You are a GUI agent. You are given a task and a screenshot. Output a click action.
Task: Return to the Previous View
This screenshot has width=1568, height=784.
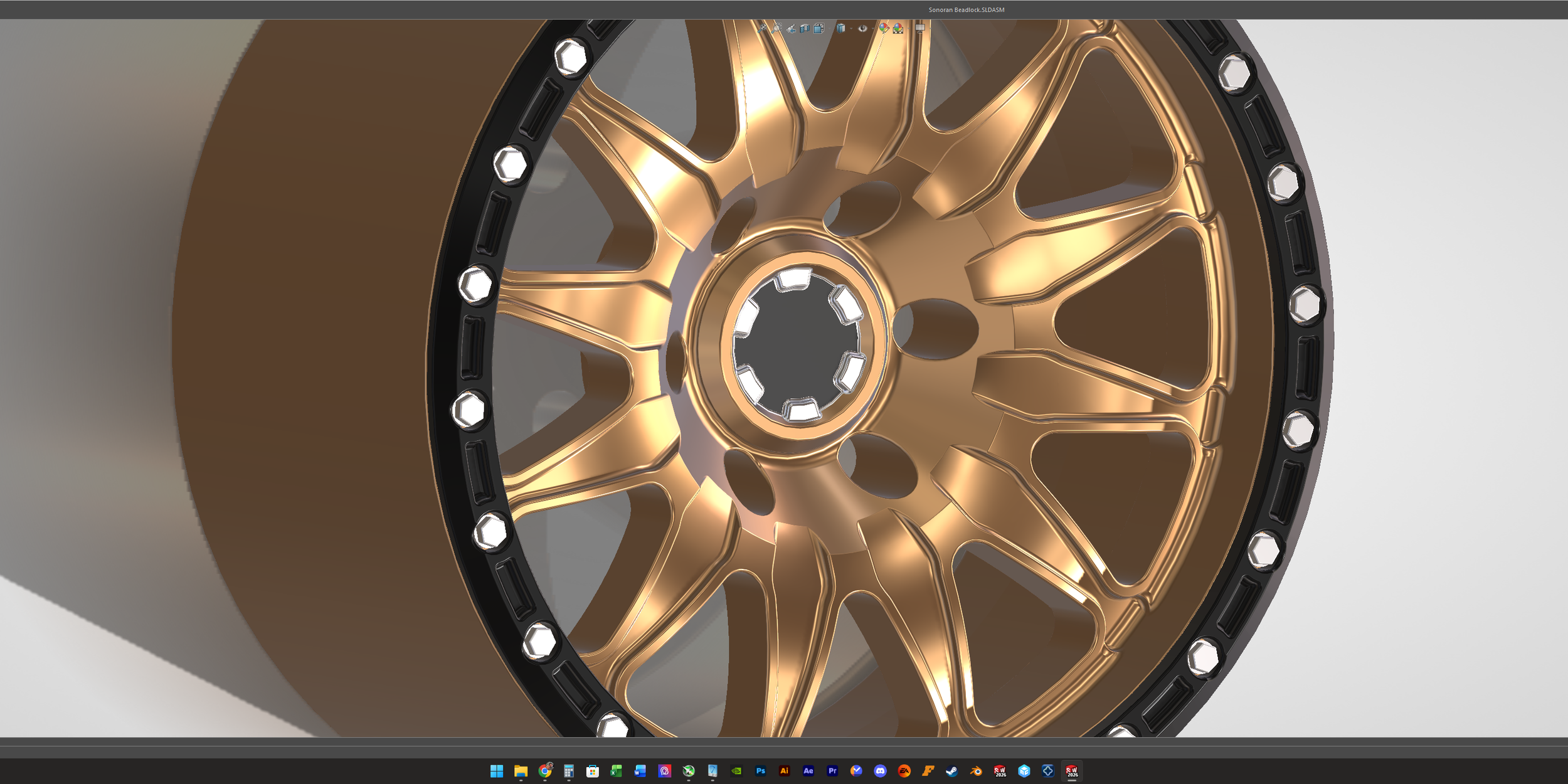(x=791, y=28)
